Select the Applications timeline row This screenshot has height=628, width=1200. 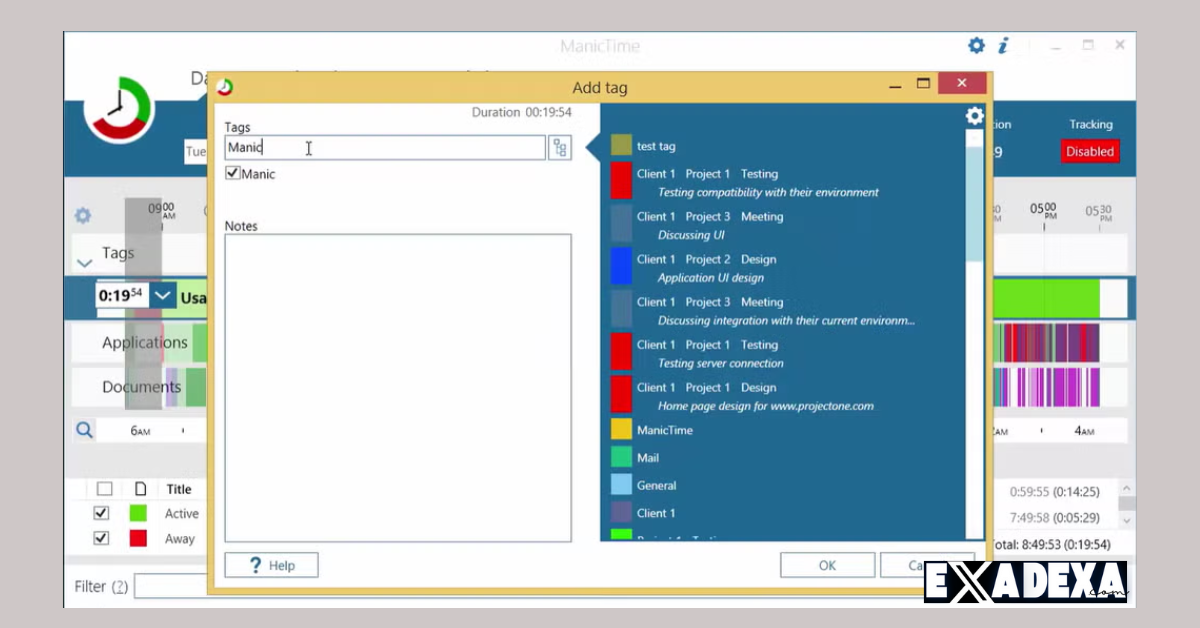point(144,342)
